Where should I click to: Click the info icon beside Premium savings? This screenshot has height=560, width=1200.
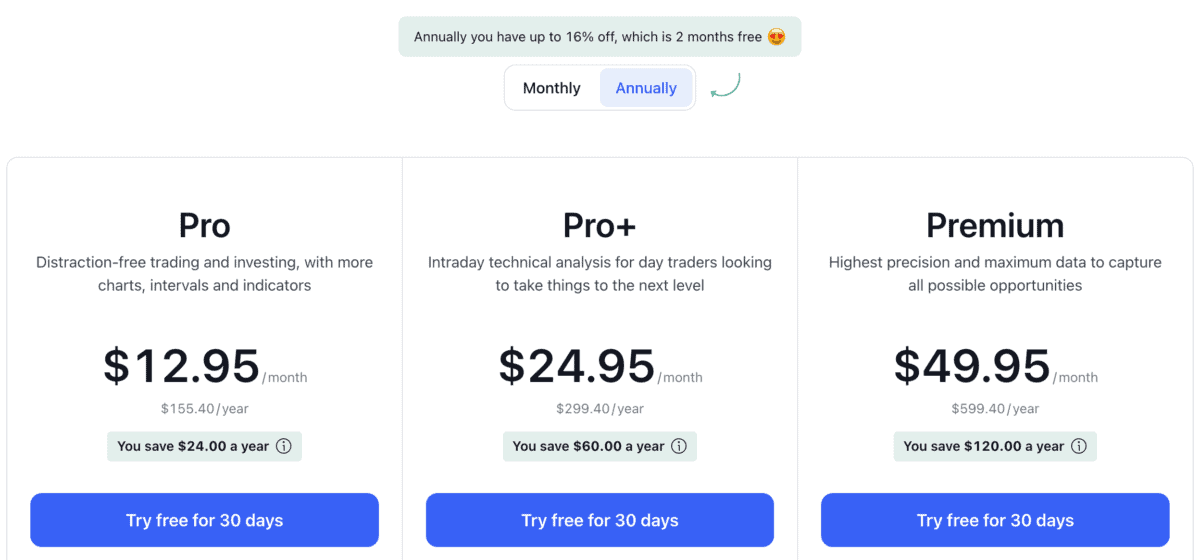(1079, 446)
